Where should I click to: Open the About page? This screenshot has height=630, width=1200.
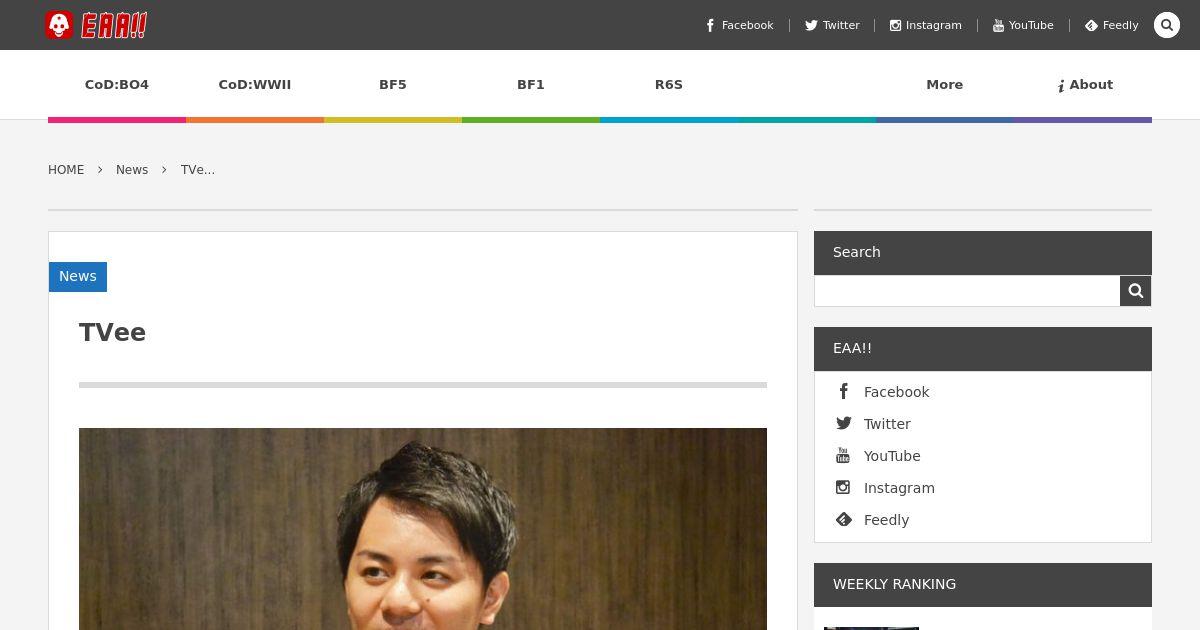point(1085,85)
